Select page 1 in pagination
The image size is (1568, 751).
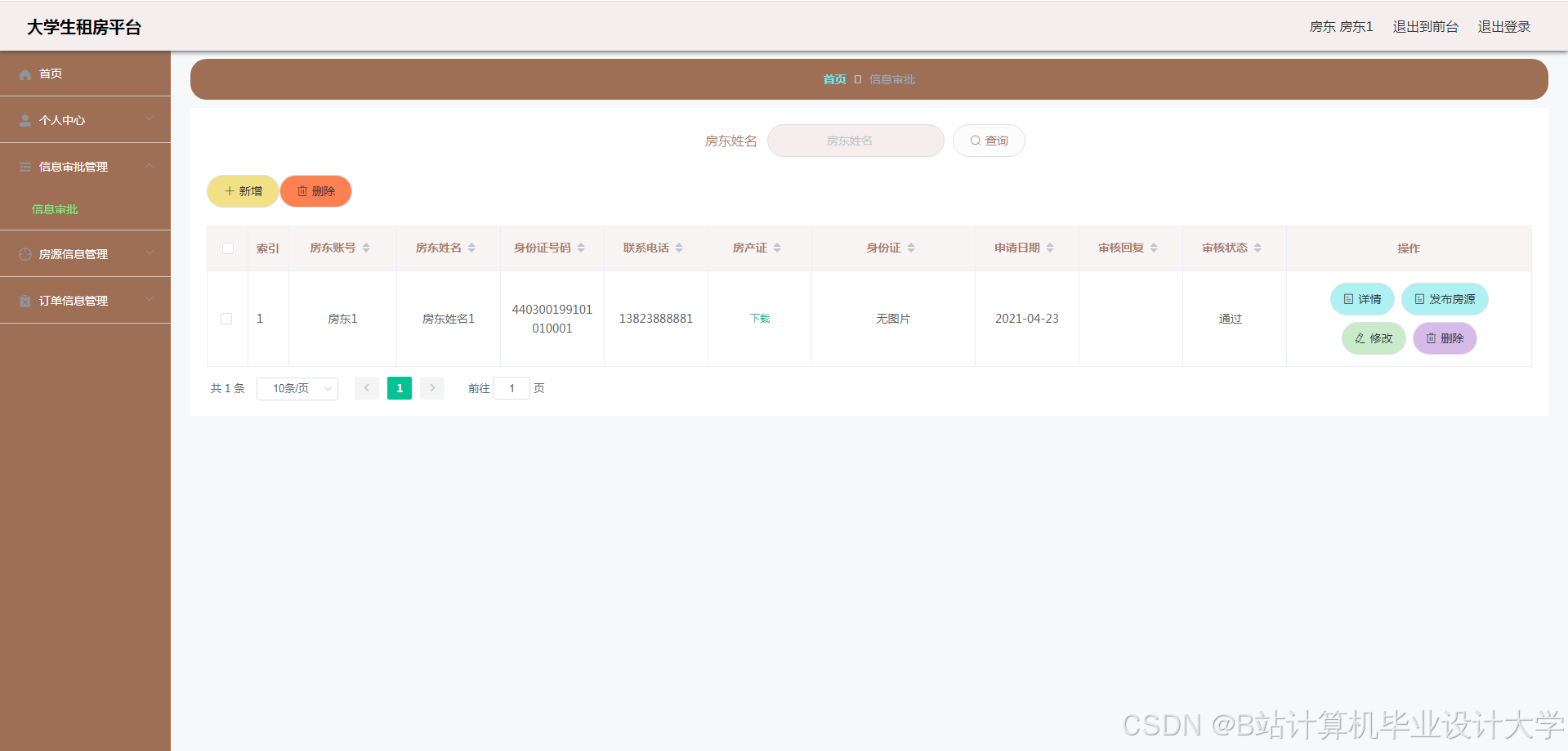(x=400, y=388)
